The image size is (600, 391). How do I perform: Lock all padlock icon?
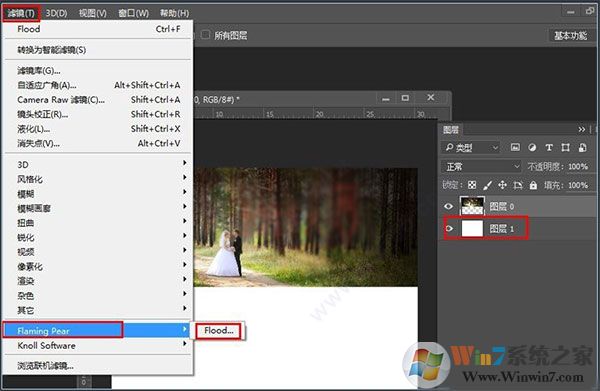click(533, 185)
